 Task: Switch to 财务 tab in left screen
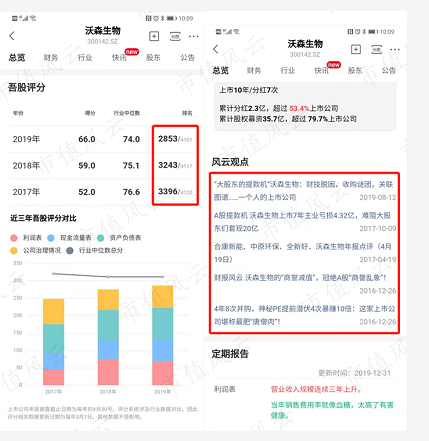tap(51, 58)
